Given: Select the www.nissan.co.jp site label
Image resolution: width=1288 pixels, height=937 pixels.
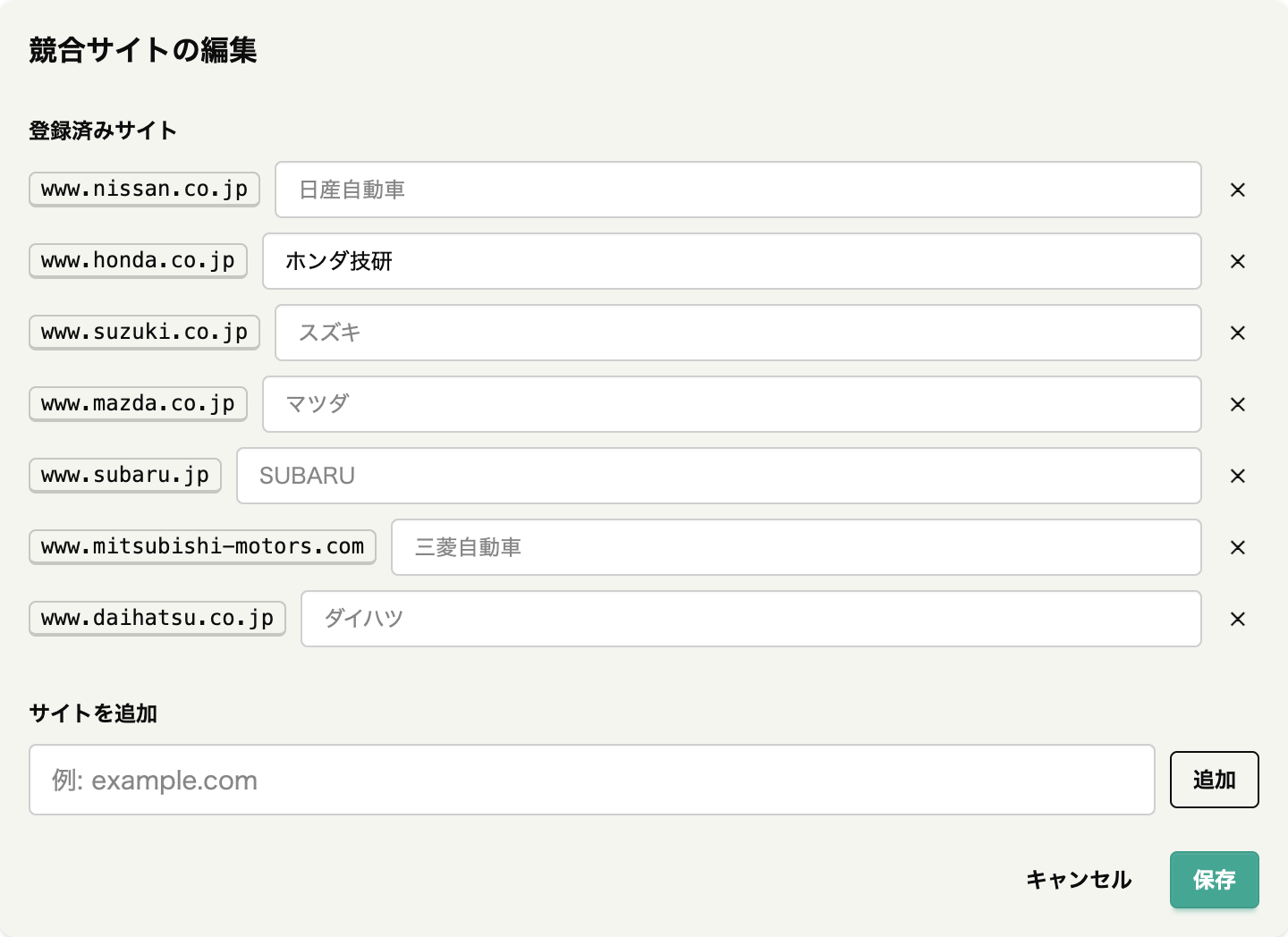Looking at the screenshot, I should 144,190.
